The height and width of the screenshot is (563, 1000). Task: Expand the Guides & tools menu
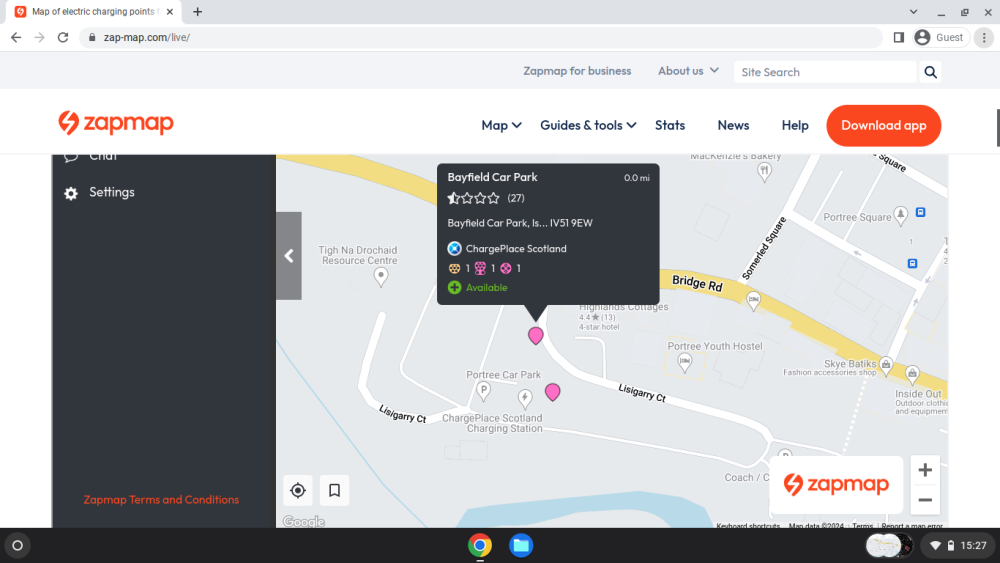(x=588, y=126)
